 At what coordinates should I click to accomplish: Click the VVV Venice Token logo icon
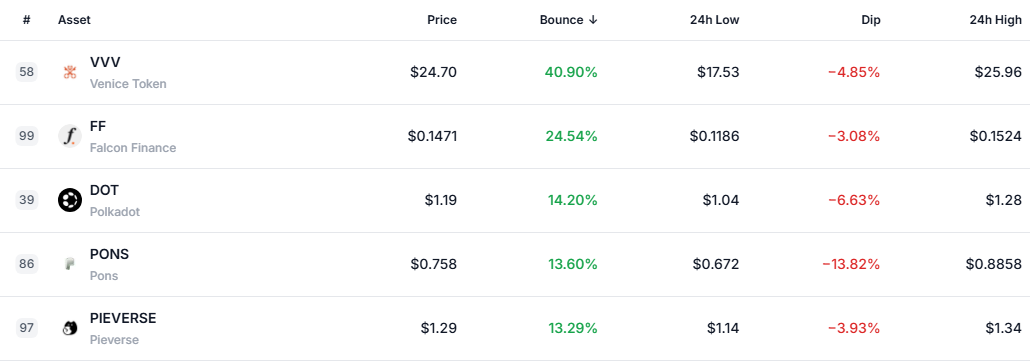(70, 72)
